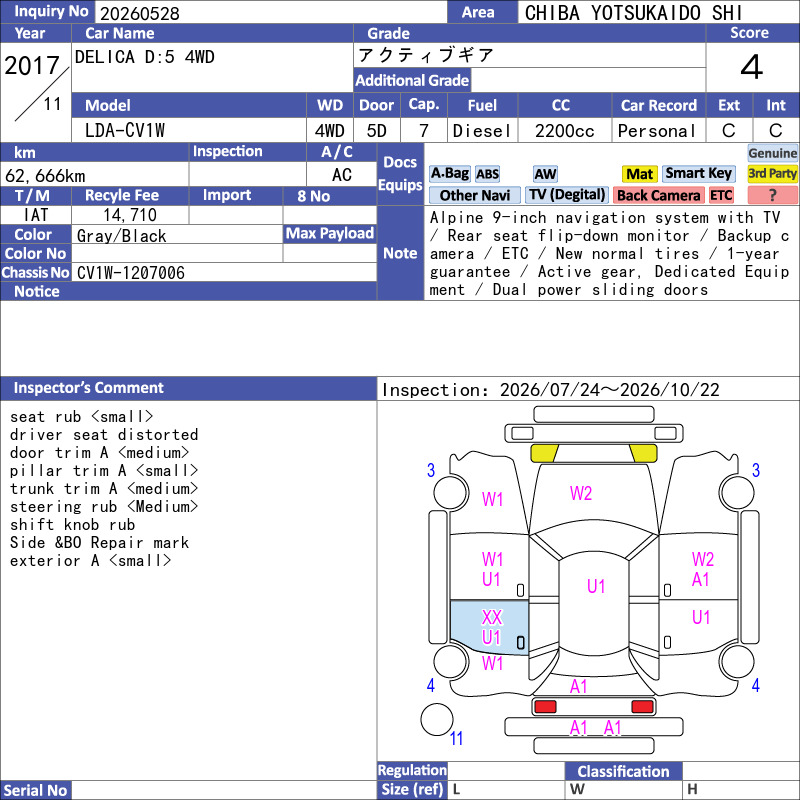Click the W2 A1 marks on right front door
Viewport: 800px width, 800px height.
point(702,569)
